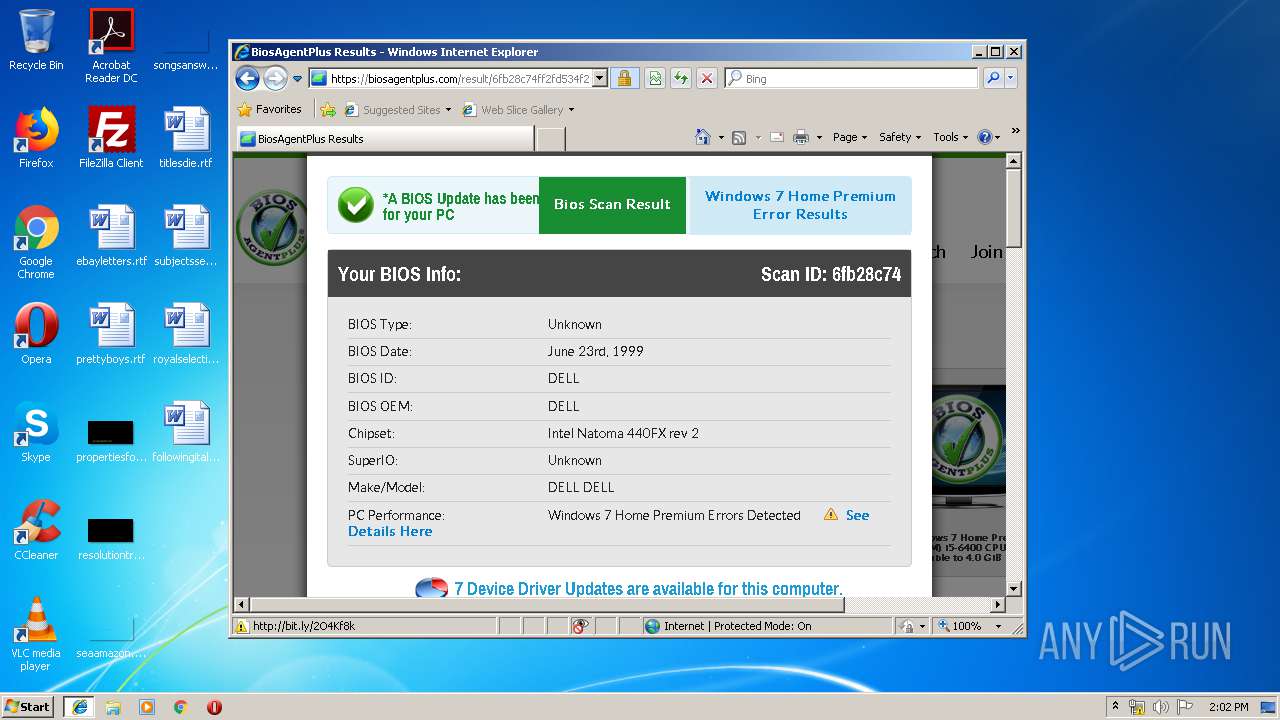This screenshot has height=720, width=1280.
Task: Click Internet Explorer taskbar icon
Action: click(79, 706)
